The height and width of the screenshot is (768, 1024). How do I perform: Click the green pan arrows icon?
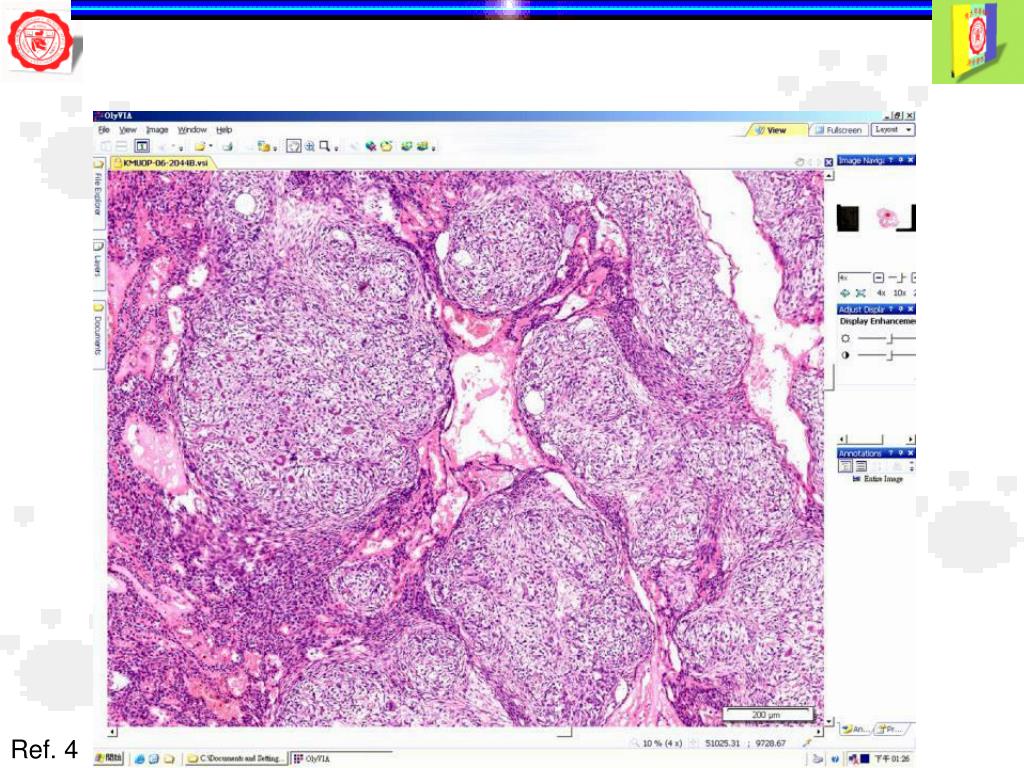[844, 293]
